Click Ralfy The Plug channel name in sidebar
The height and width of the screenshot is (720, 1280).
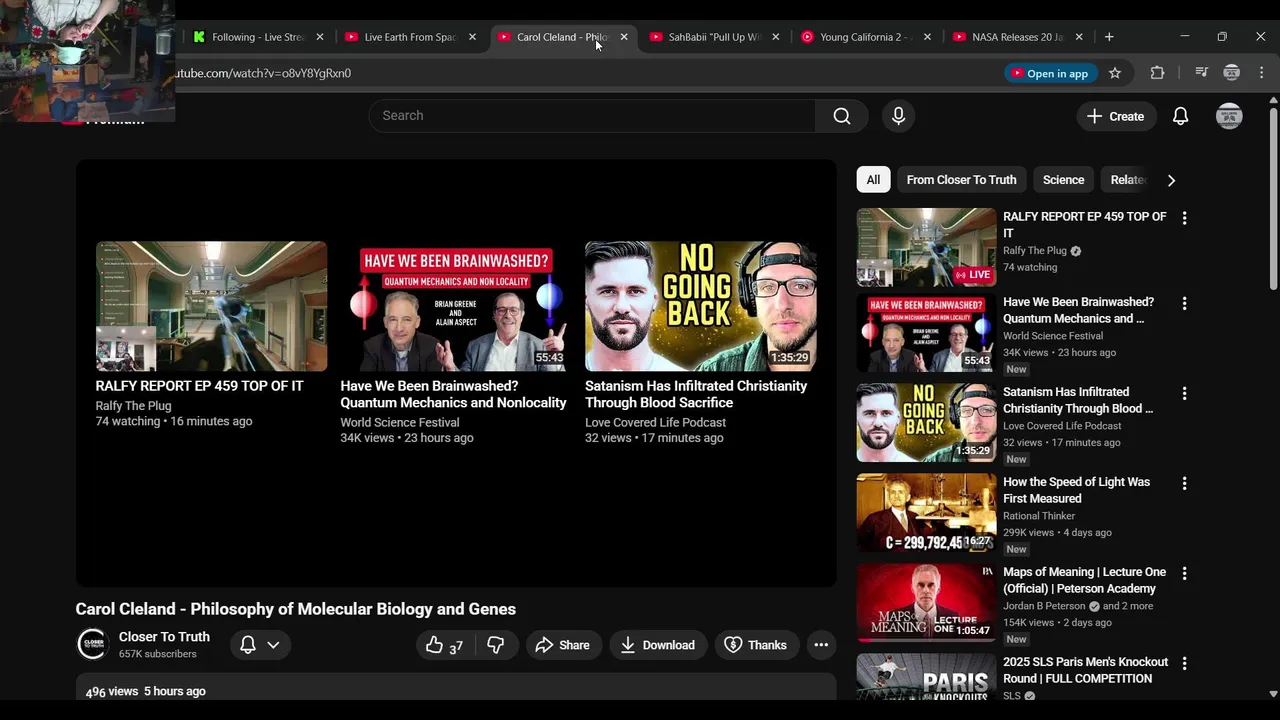(x=1035, y=251)
